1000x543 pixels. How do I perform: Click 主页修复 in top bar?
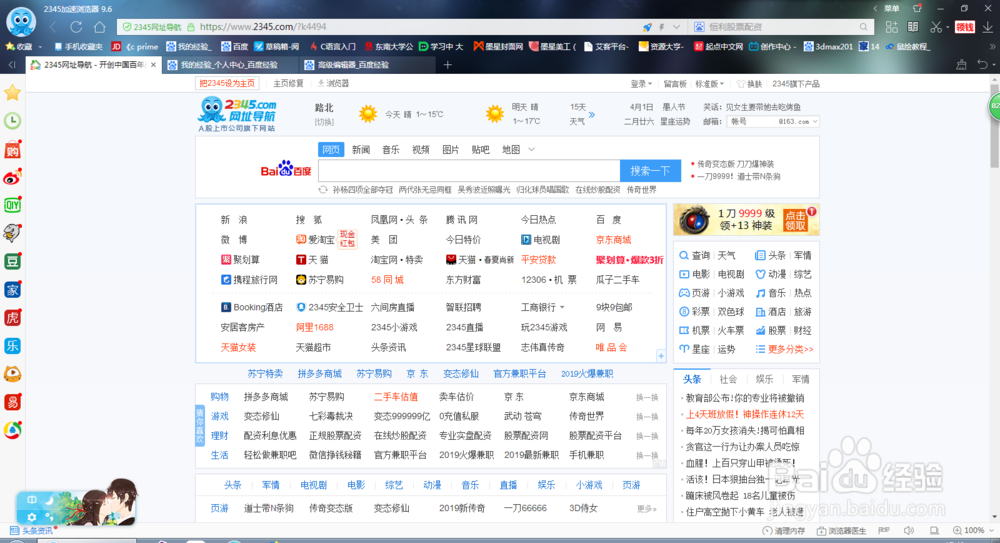(288, 84)
